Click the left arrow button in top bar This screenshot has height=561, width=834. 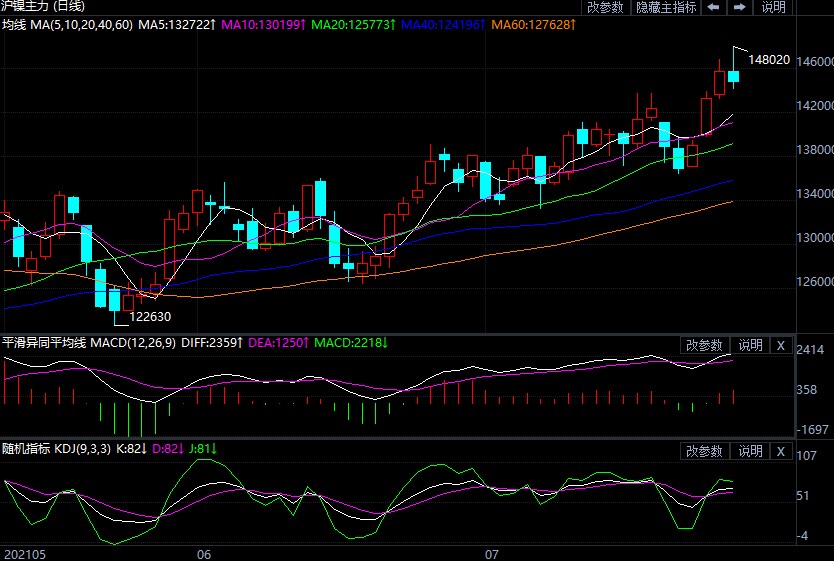coord(714,7)
